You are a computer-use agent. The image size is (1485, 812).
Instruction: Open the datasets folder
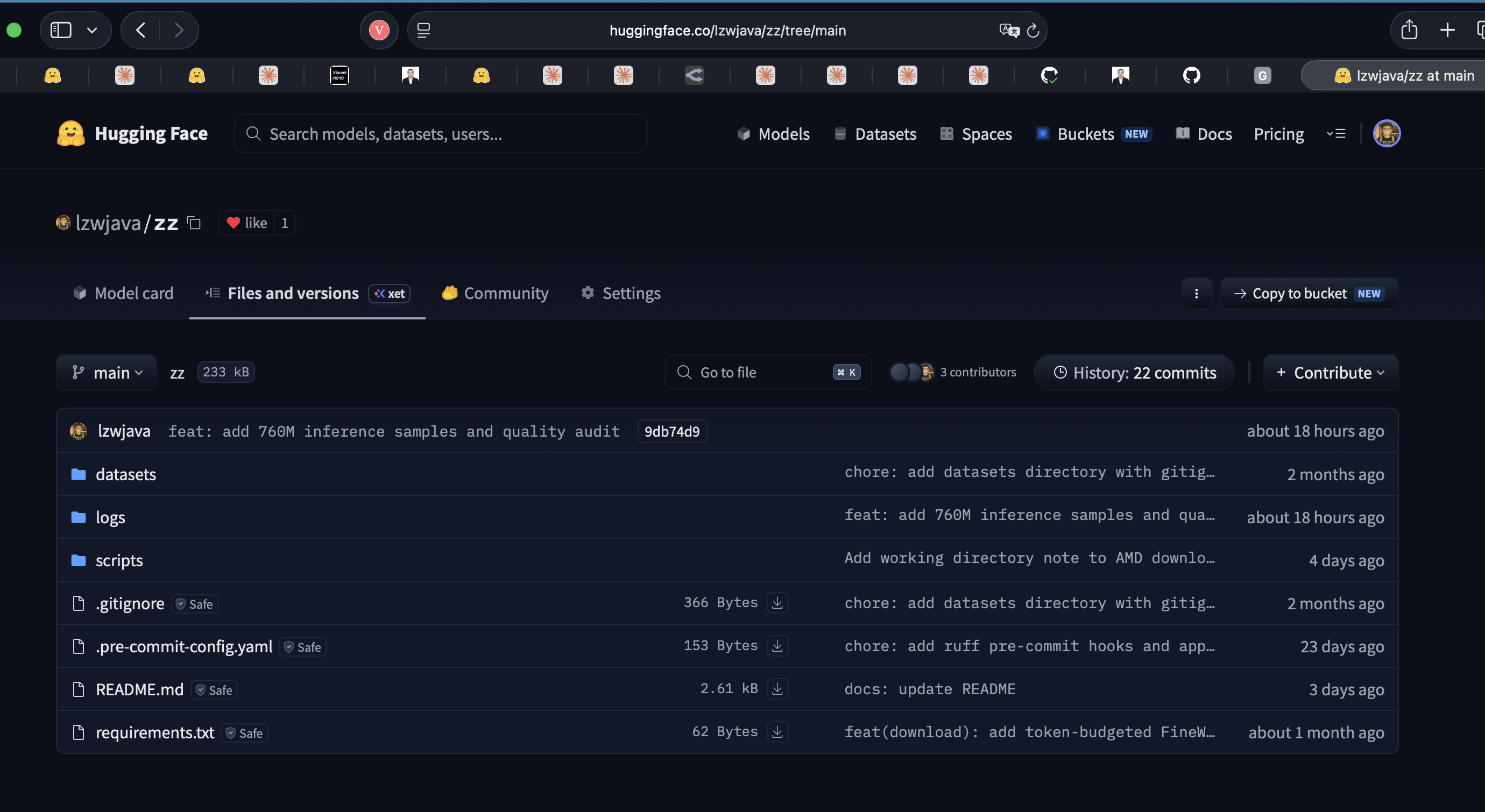[126, 474]
